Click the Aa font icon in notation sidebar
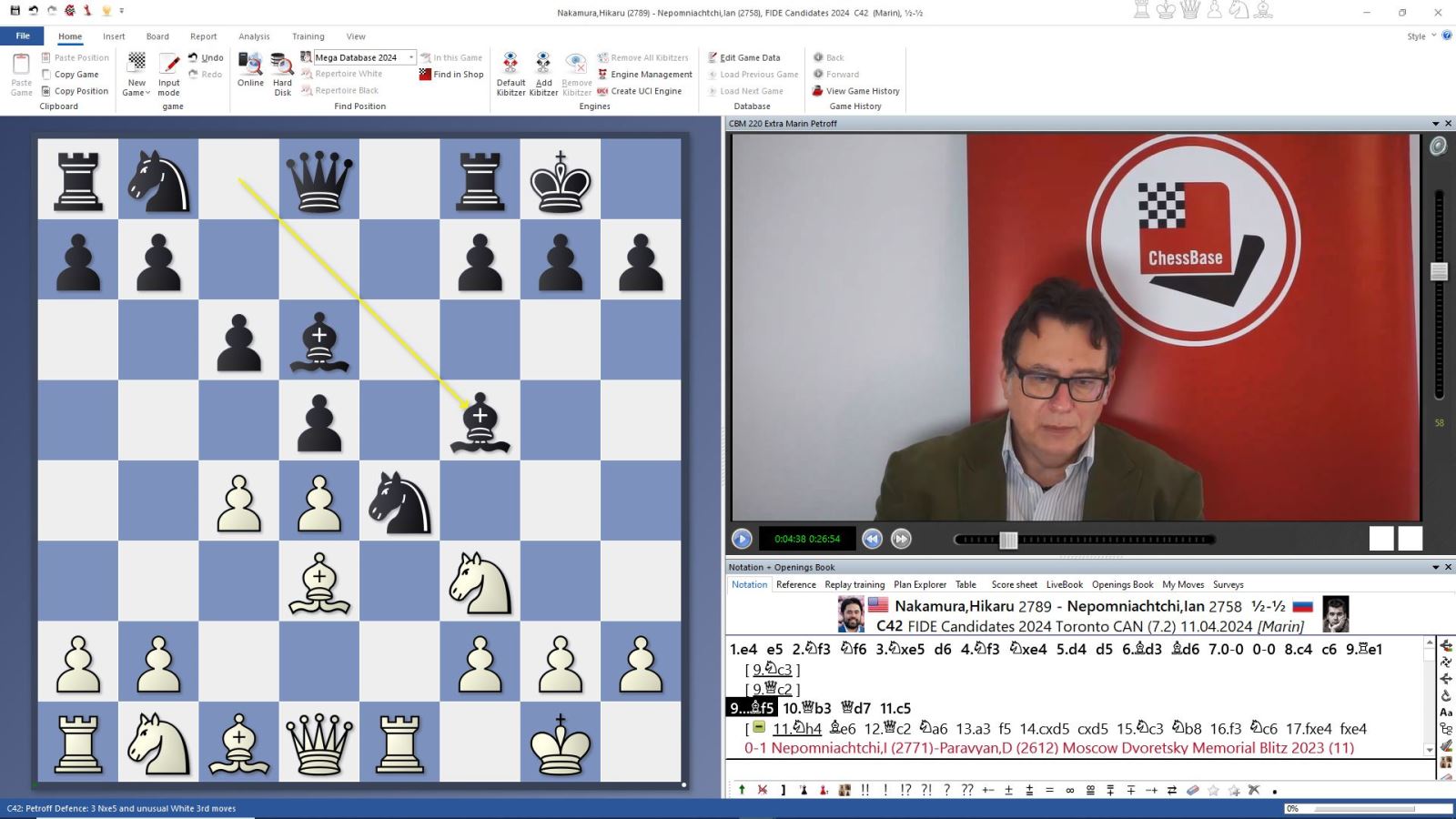1456x819 pixels. coord(1446,713)
